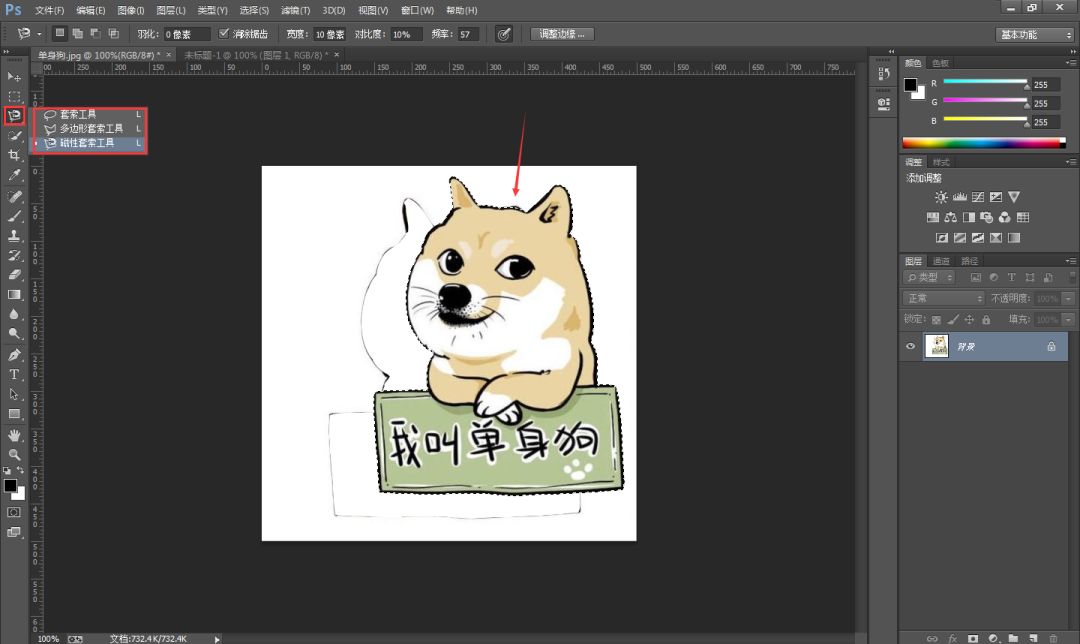Viewport: 1080px width, 644px height.
Task: Select the Rectangular Marquee tool
Action: click(x=14, y=96)
